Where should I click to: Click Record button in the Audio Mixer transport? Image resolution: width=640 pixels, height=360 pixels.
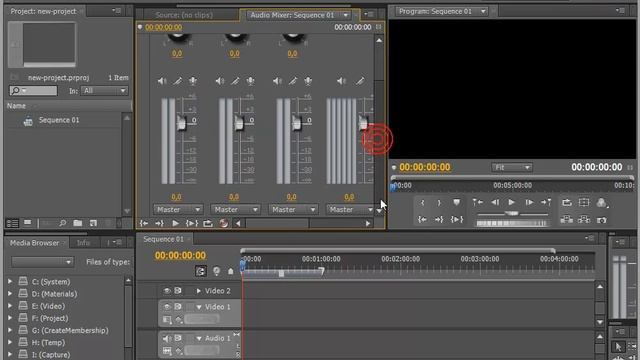[x=223, y=223]
